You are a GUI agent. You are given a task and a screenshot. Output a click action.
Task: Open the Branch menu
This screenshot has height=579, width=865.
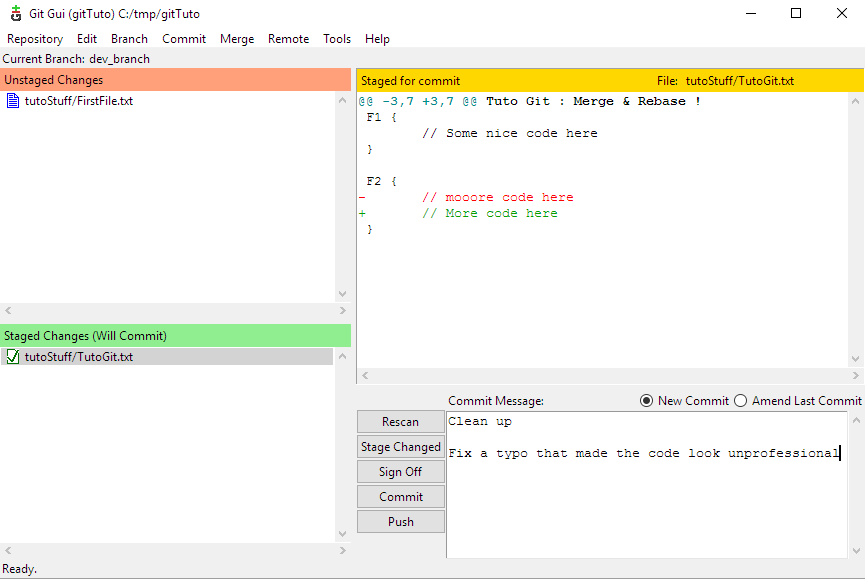point(129,39)
